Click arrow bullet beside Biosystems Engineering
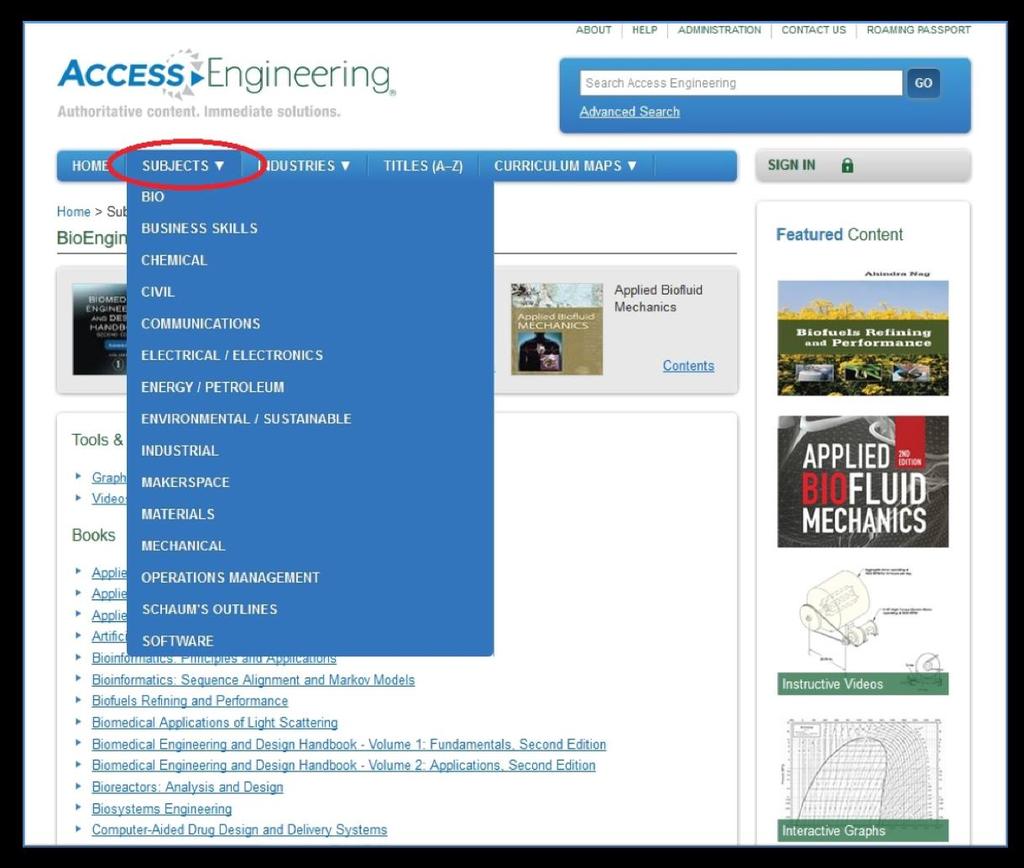 click(78, 807)
